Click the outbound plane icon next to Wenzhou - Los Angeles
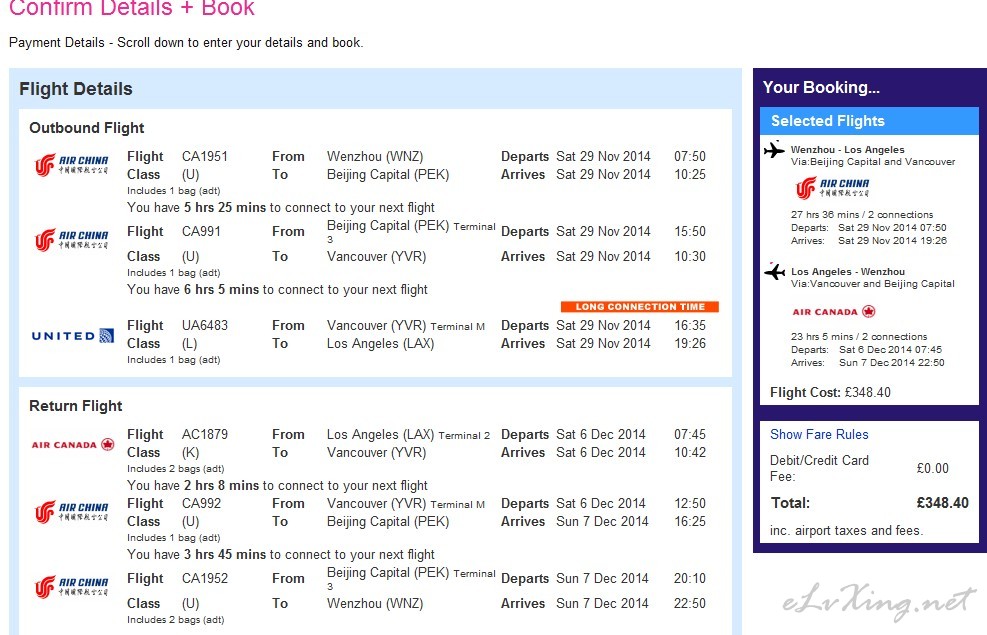The height and width of the screenshot is (635, 987). [x=774, y=150]
